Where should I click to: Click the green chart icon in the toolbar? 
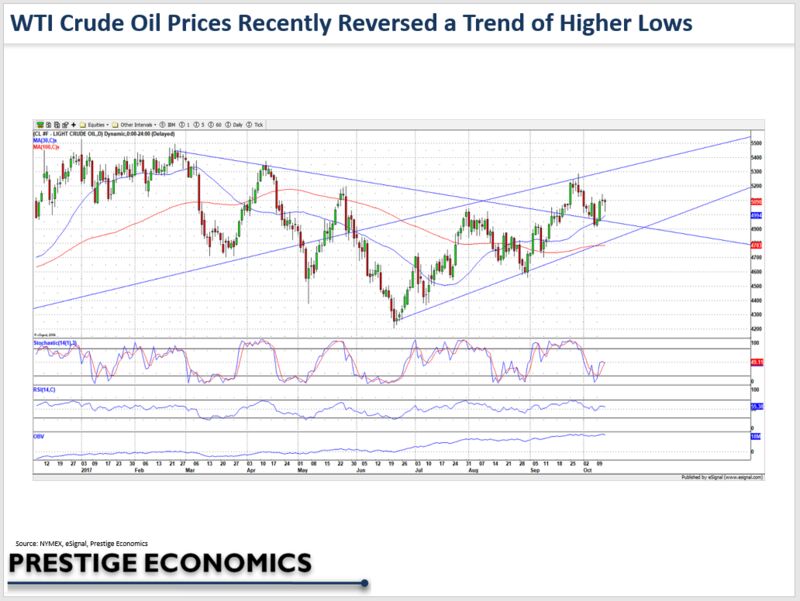[x=39, y=125]
